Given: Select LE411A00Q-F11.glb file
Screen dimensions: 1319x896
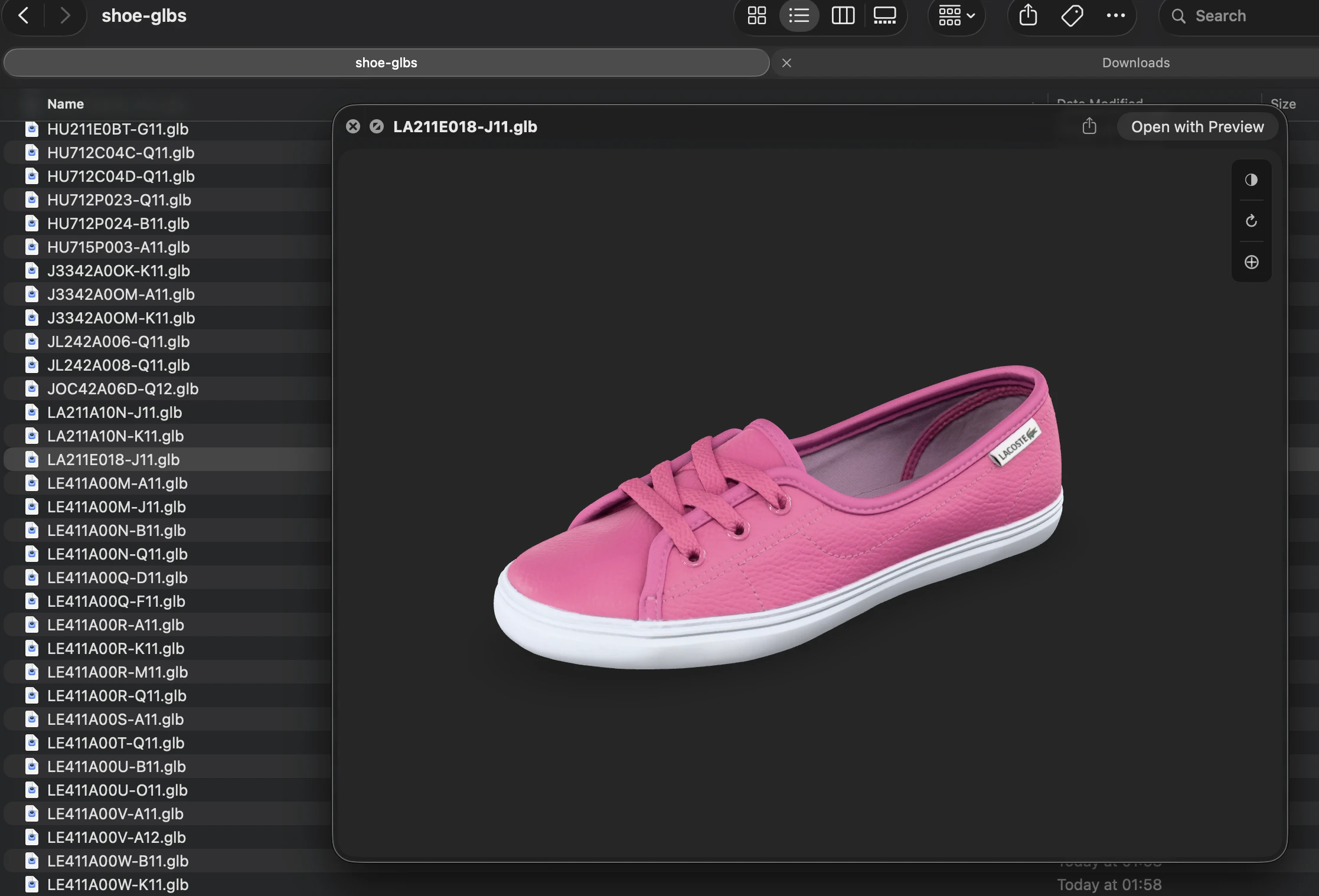Looking at the screenshot, I should point(116,601).
